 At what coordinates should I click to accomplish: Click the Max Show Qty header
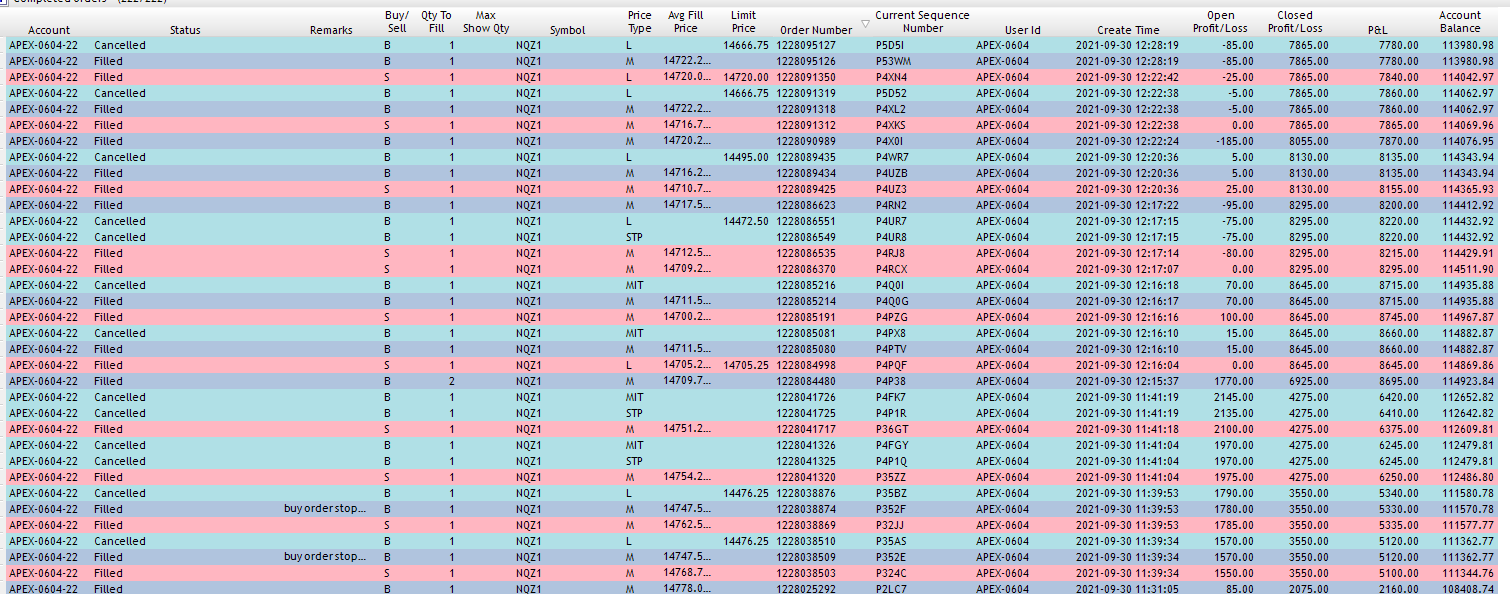coord(486,22)
